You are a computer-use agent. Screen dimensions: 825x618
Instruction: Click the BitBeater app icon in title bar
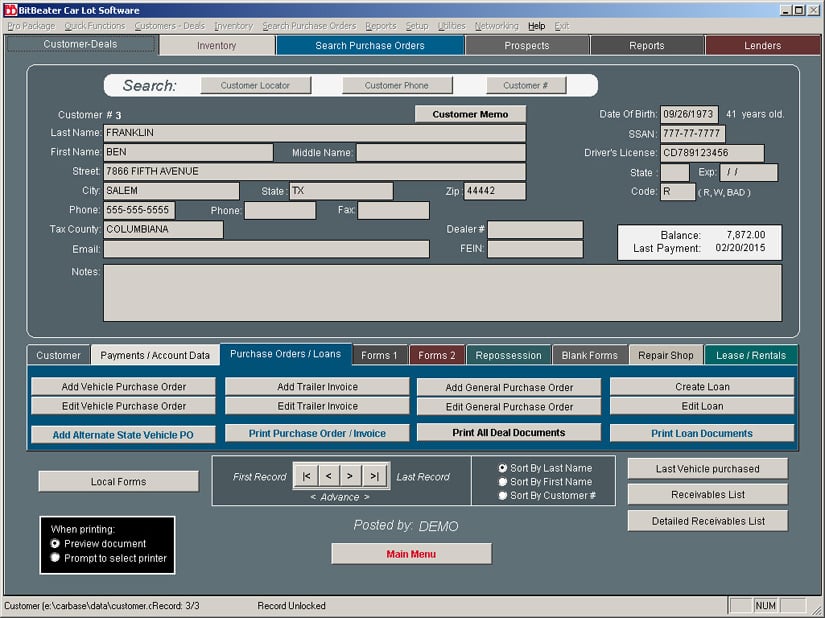10,10
